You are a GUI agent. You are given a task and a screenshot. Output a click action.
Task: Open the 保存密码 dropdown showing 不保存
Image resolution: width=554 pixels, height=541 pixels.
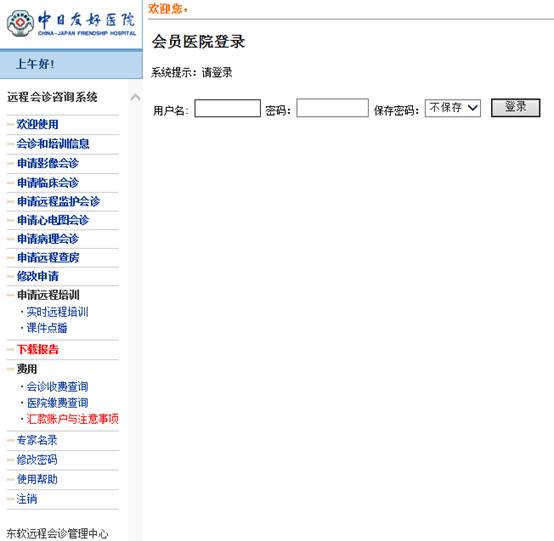point(453,108)
